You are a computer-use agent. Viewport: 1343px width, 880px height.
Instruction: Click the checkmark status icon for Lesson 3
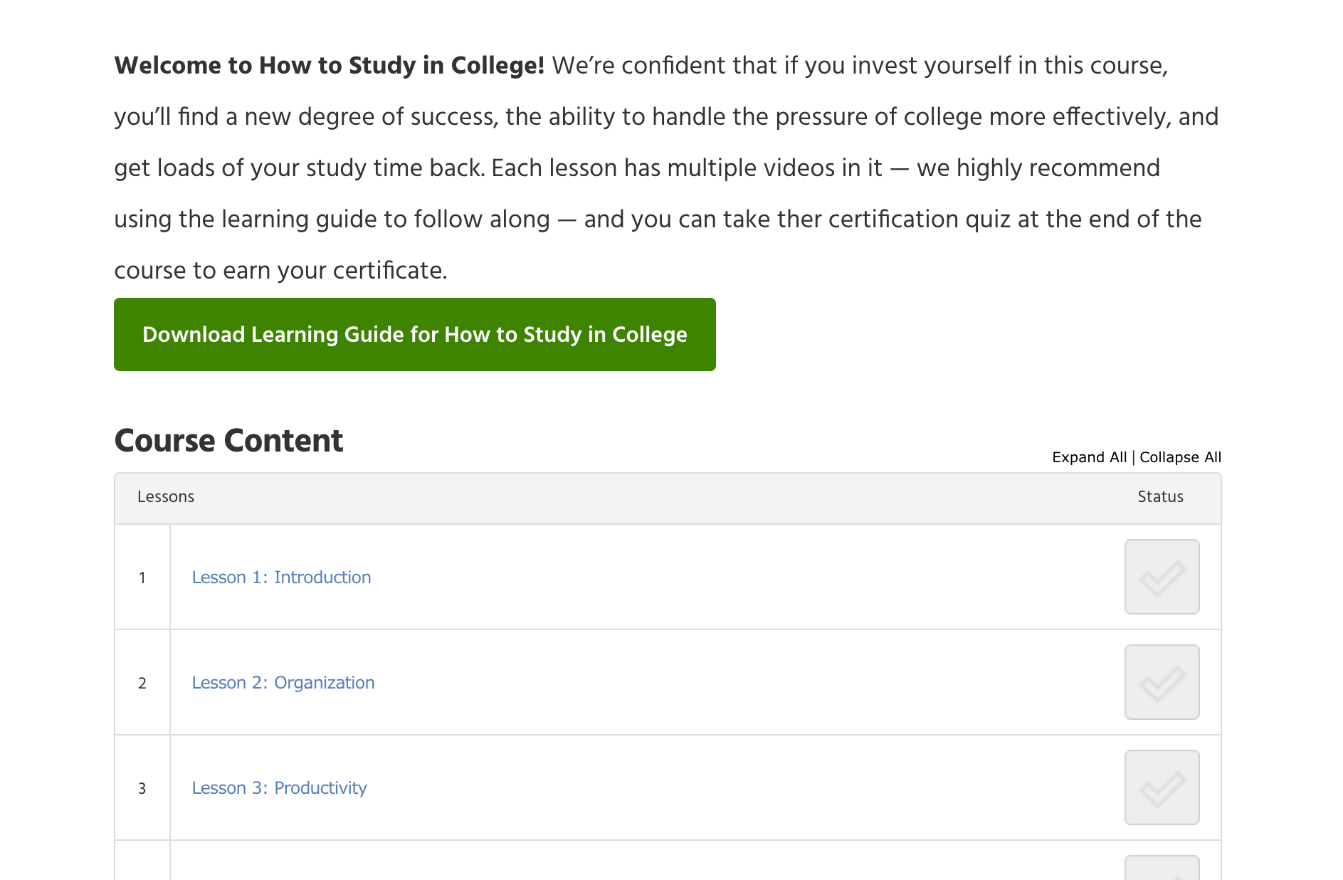point(1161,788)
